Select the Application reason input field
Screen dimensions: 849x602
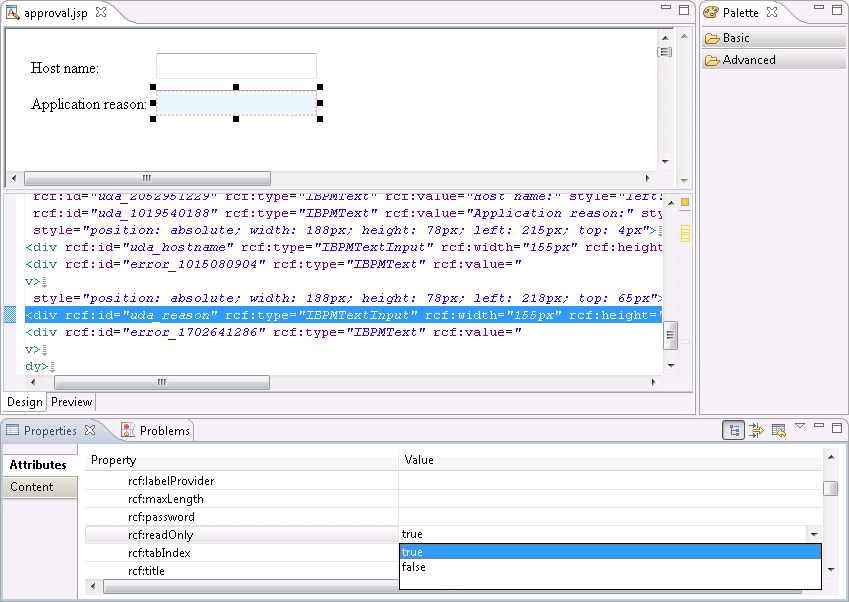pyautogui.click(x=236, y=103)
